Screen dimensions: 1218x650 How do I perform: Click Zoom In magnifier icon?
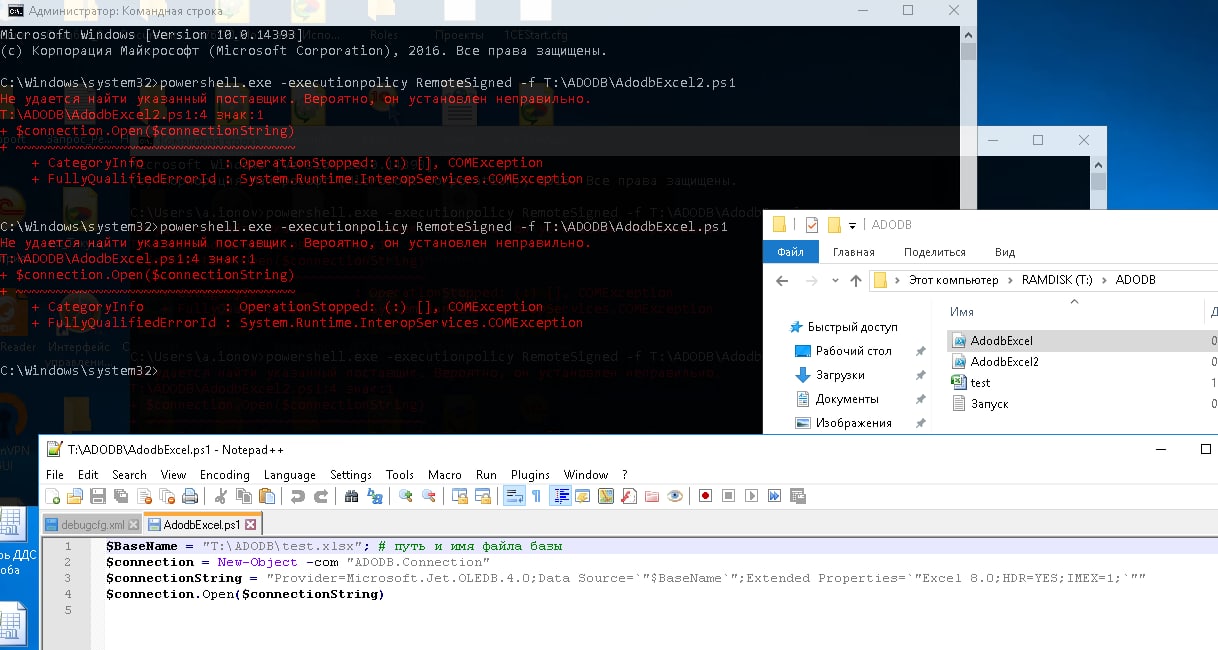405,496
